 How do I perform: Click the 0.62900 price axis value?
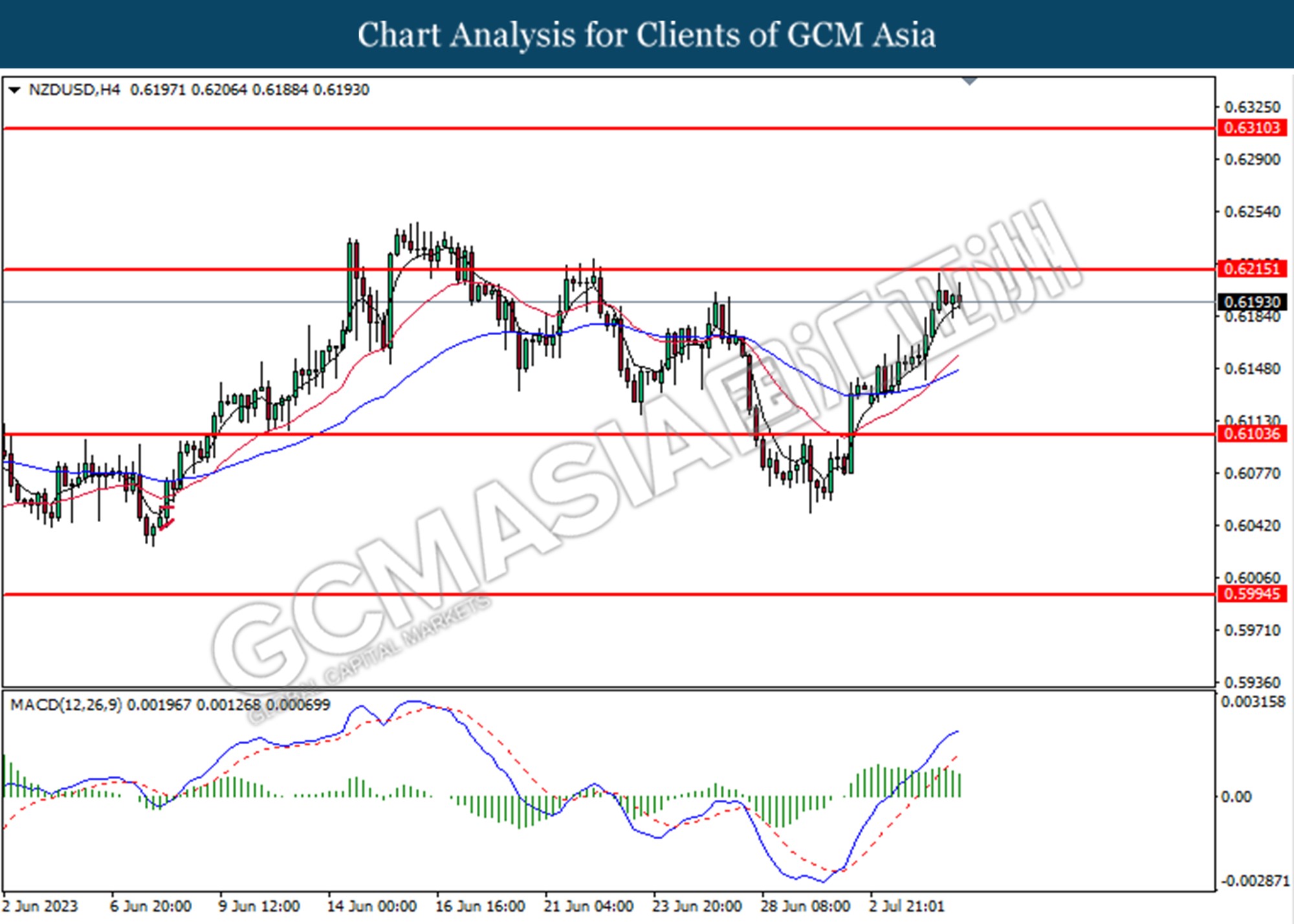coord(1253,159)
